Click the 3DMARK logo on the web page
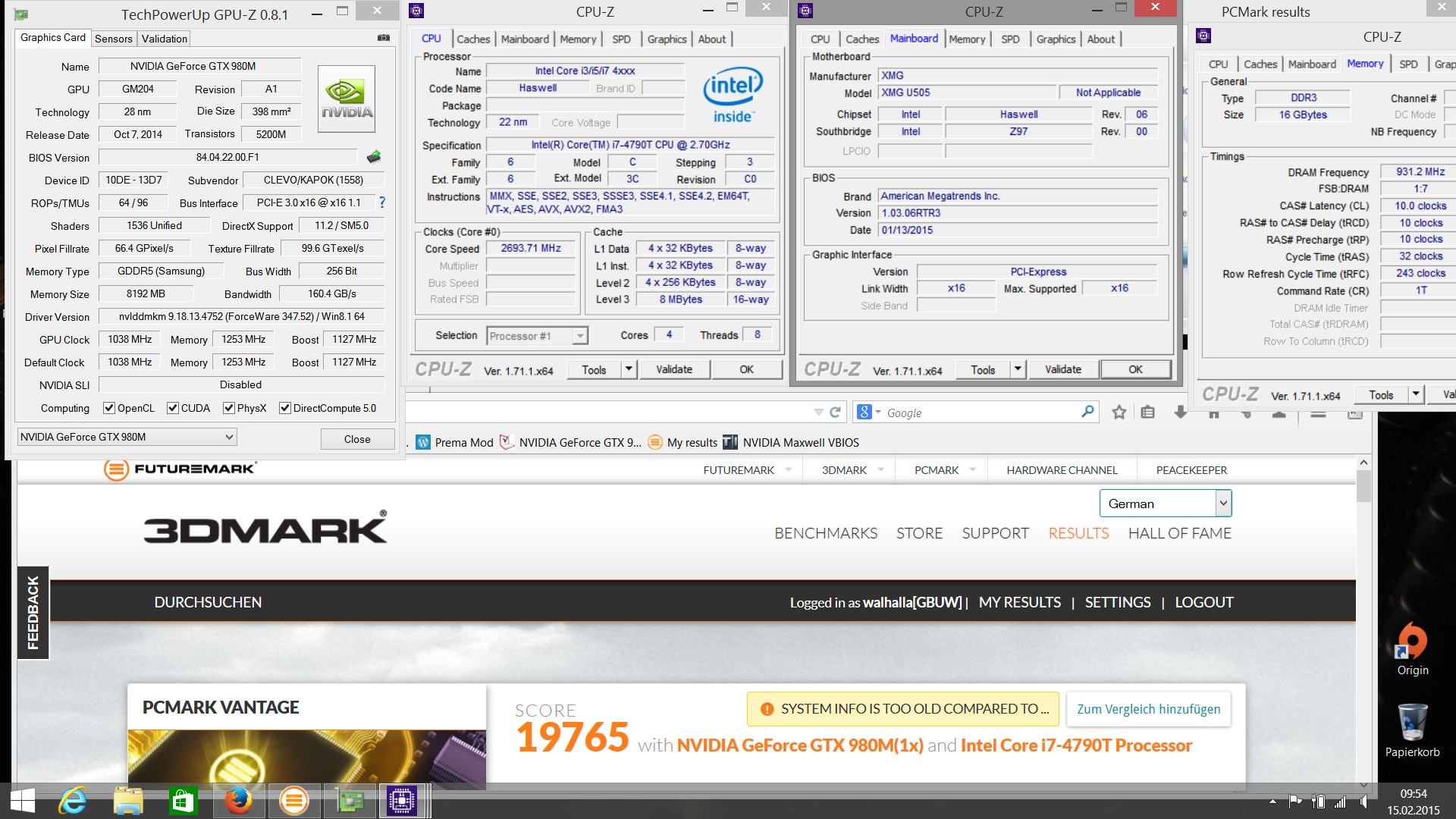This screenshot has width=1456, height=819. click(265, 528)
